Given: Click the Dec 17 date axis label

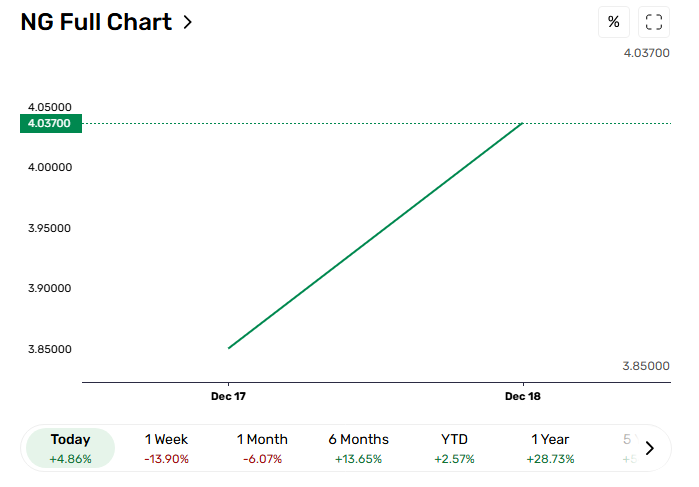Looking at the screenshot, I should [x=228, y=397].
